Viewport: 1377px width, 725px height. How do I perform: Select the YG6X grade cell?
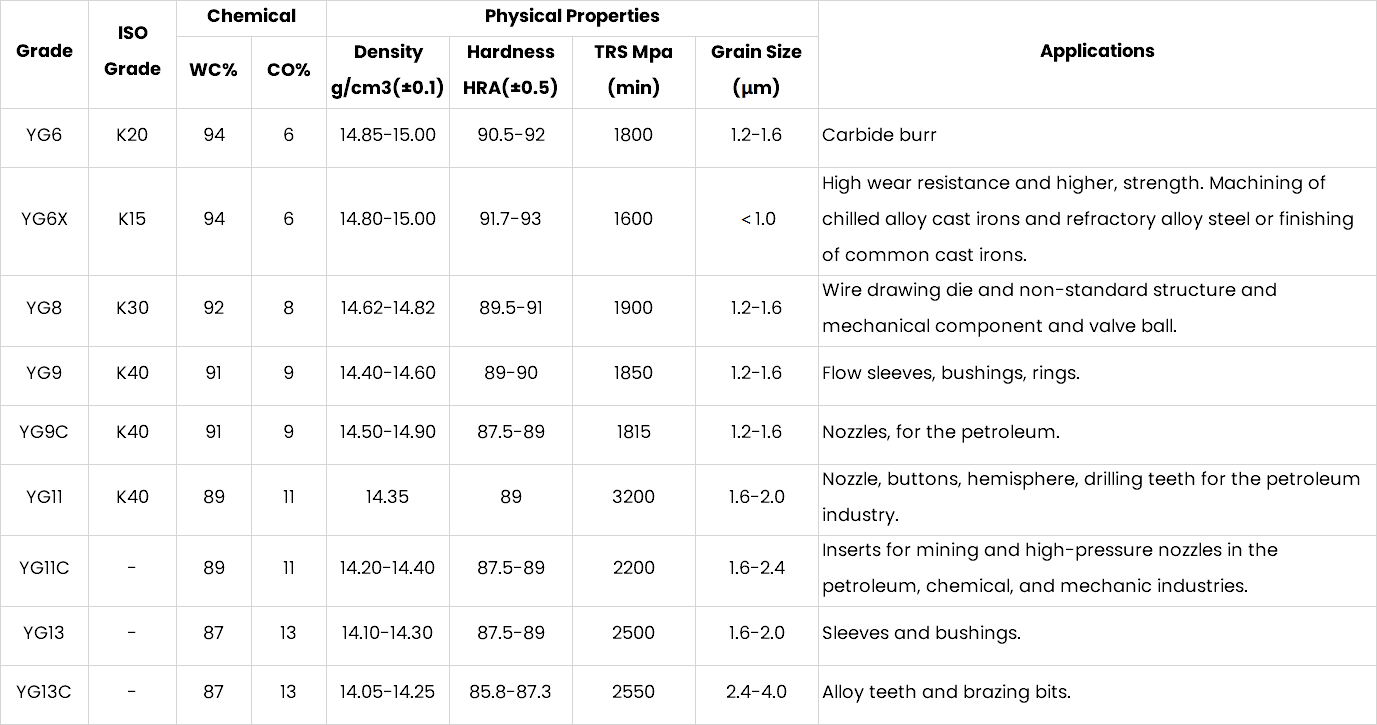(x=44, y=219)
